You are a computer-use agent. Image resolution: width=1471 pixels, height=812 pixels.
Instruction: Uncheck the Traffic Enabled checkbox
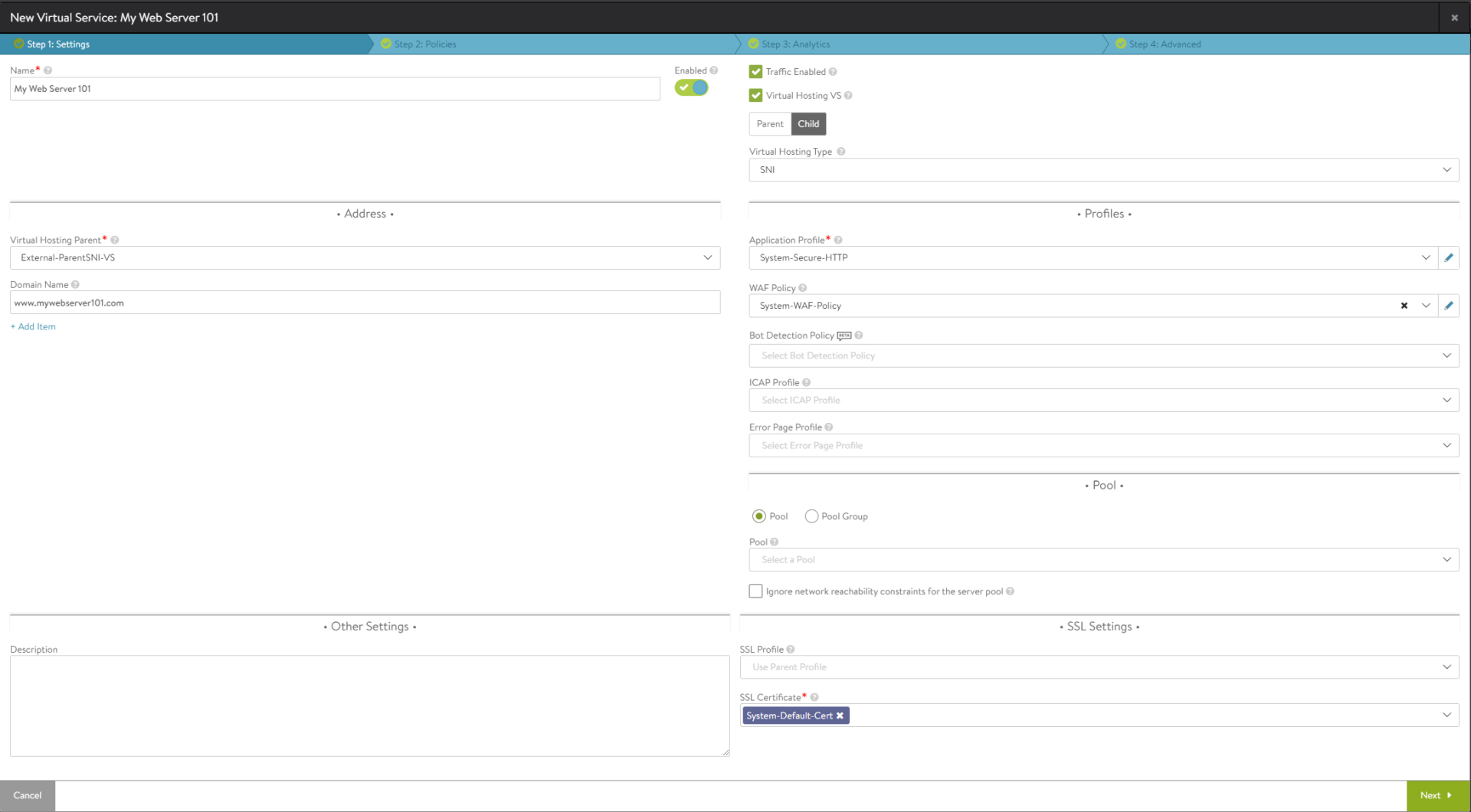click(x=755, y=70)
